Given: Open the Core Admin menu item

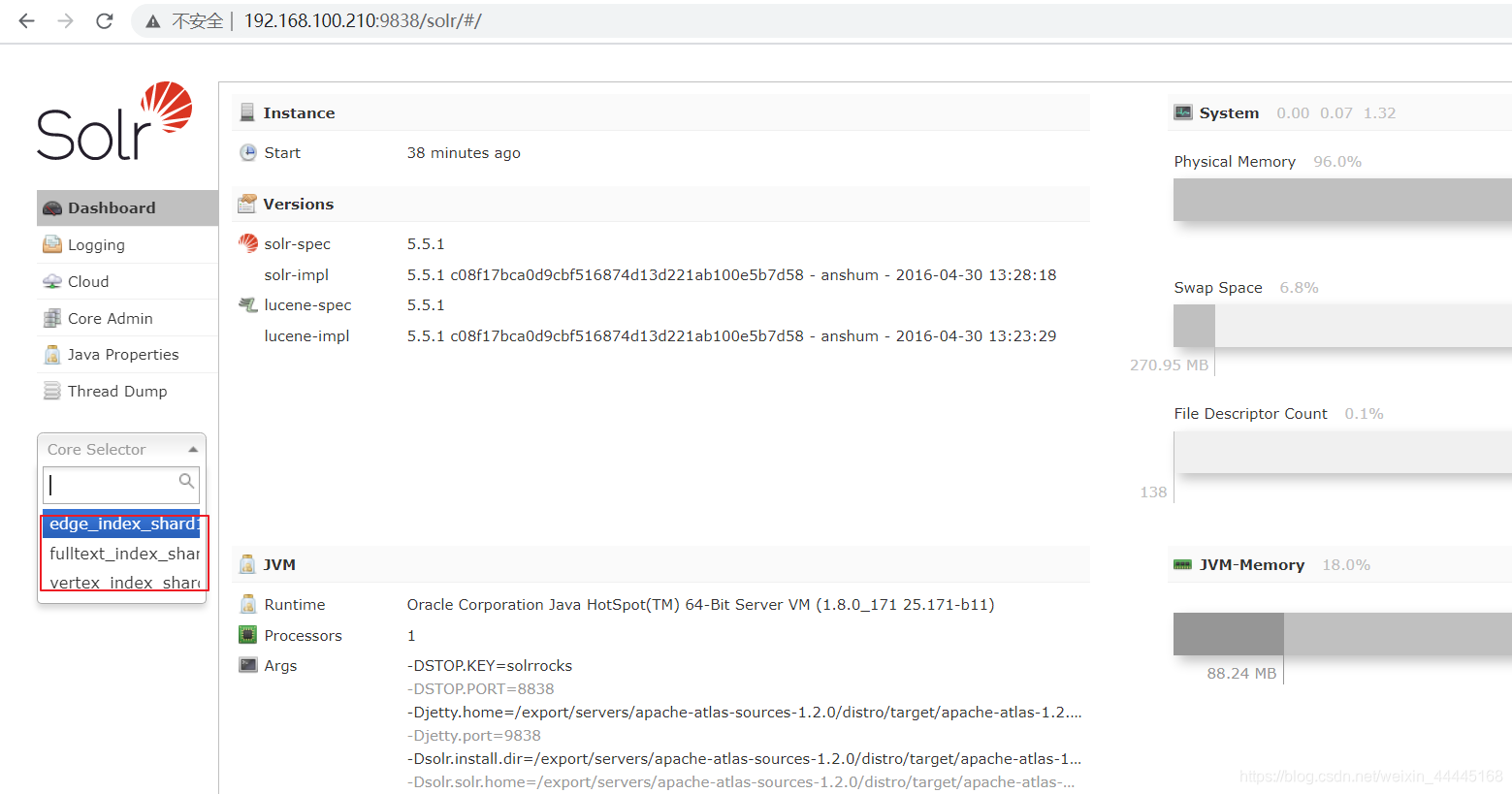Looking at the screenshot, I should point(127,318).
